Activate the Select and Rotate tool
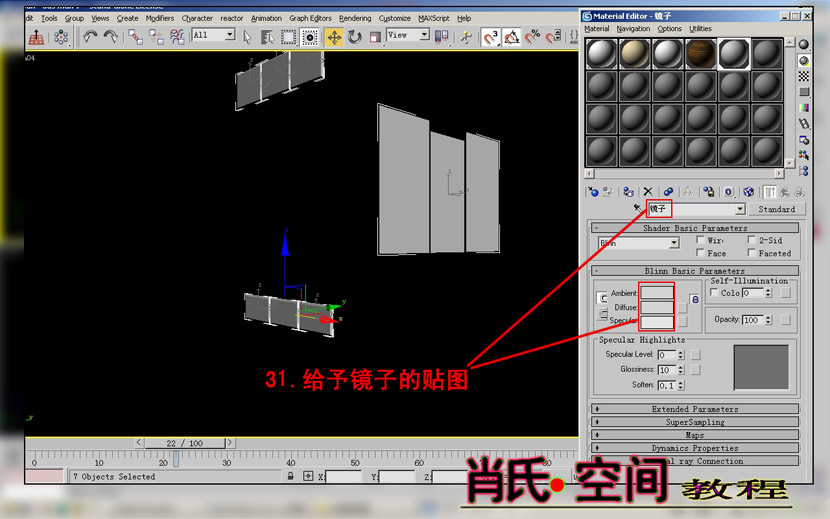This screenshot has width=830, height=519. (x=355, y=37)
